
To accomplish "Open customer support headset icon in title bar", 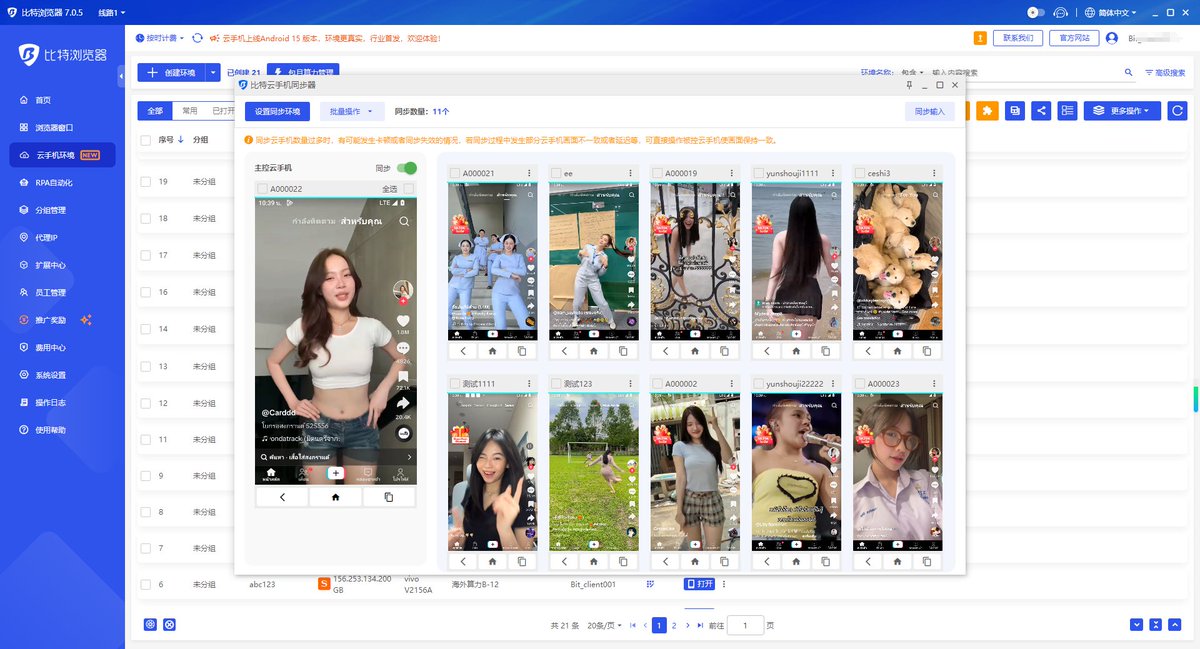I will pos(1063,12).
